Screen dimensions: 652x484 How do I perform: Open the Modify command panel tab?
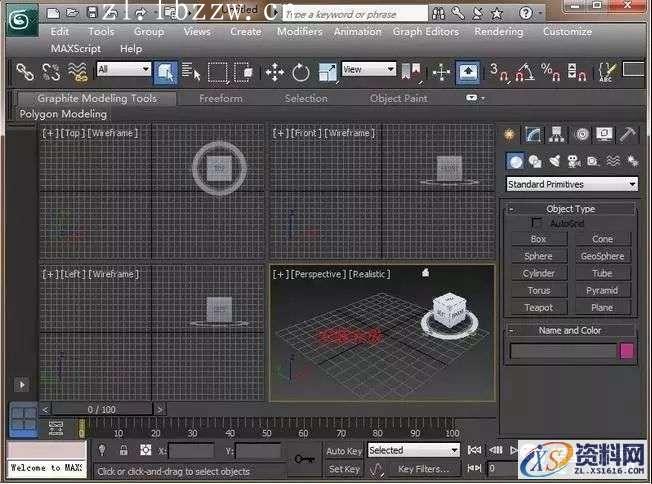coord(533,134)
